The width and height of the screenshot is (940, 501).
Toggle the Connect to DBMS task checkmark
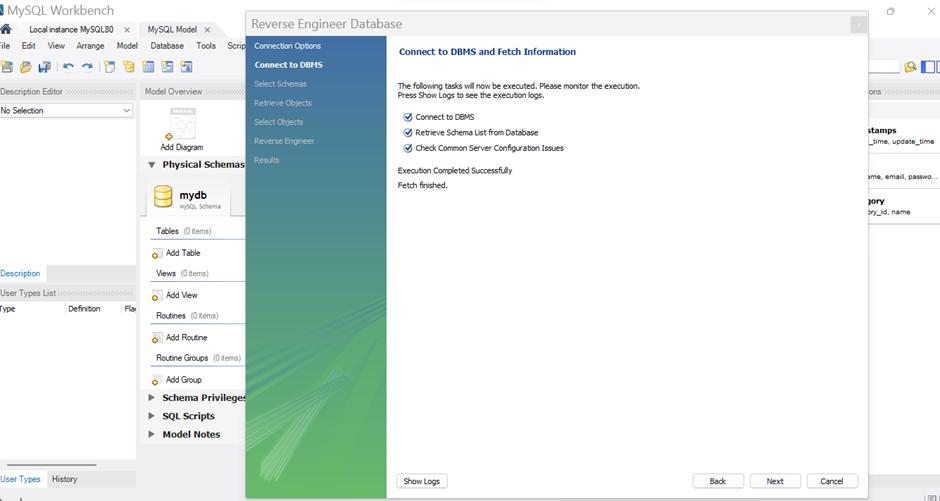[x=408, y=117]
